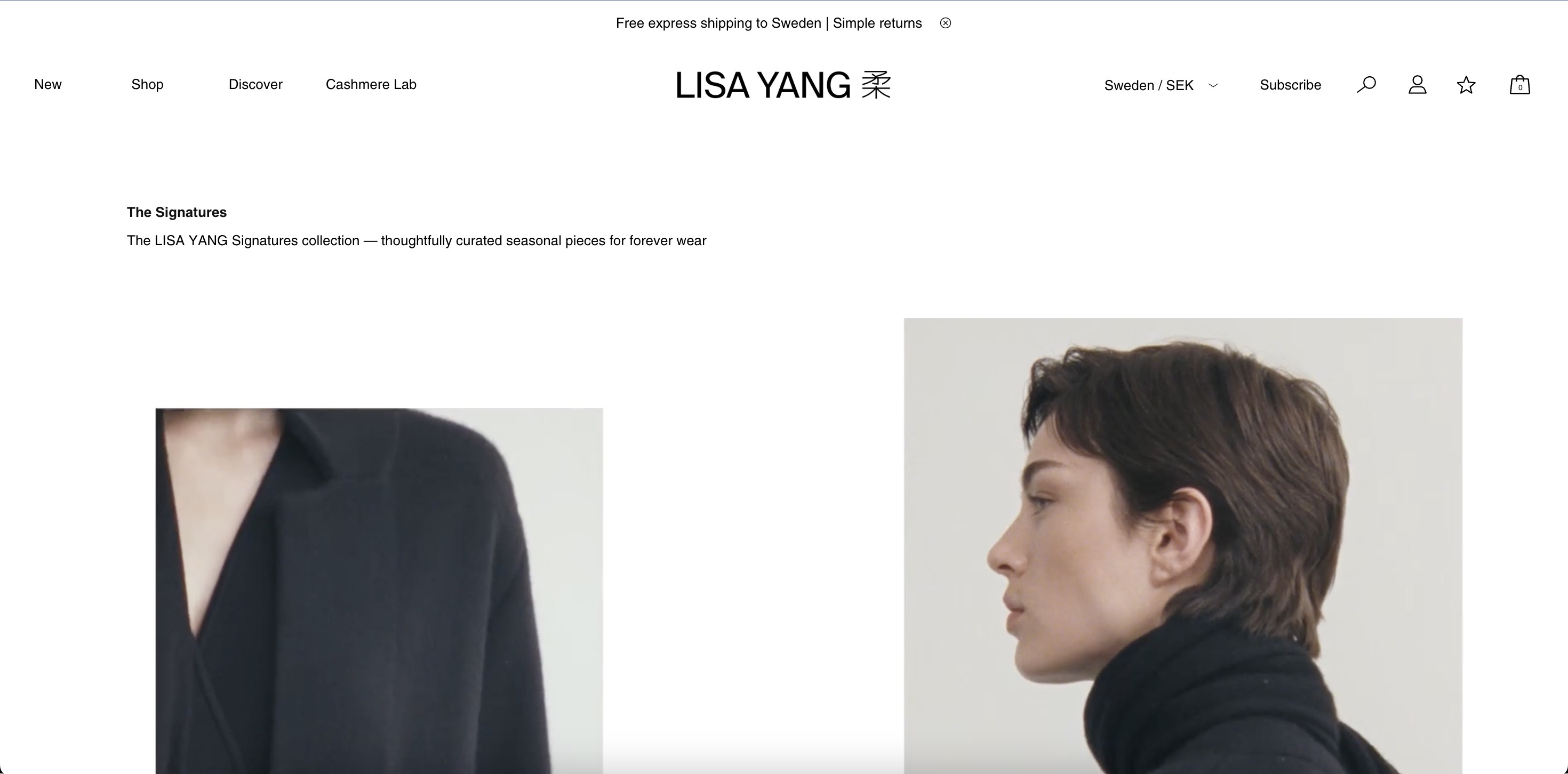Viewport: 1568px width, 774px height.
Task: Open the search magnifier icon
Action: (x=1366, y=85)
